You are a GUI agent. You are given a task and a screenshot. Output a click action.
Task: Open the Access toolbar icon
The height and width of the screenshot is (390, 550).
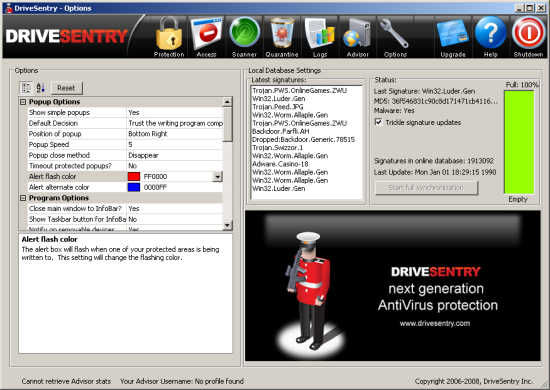[206, 37]
